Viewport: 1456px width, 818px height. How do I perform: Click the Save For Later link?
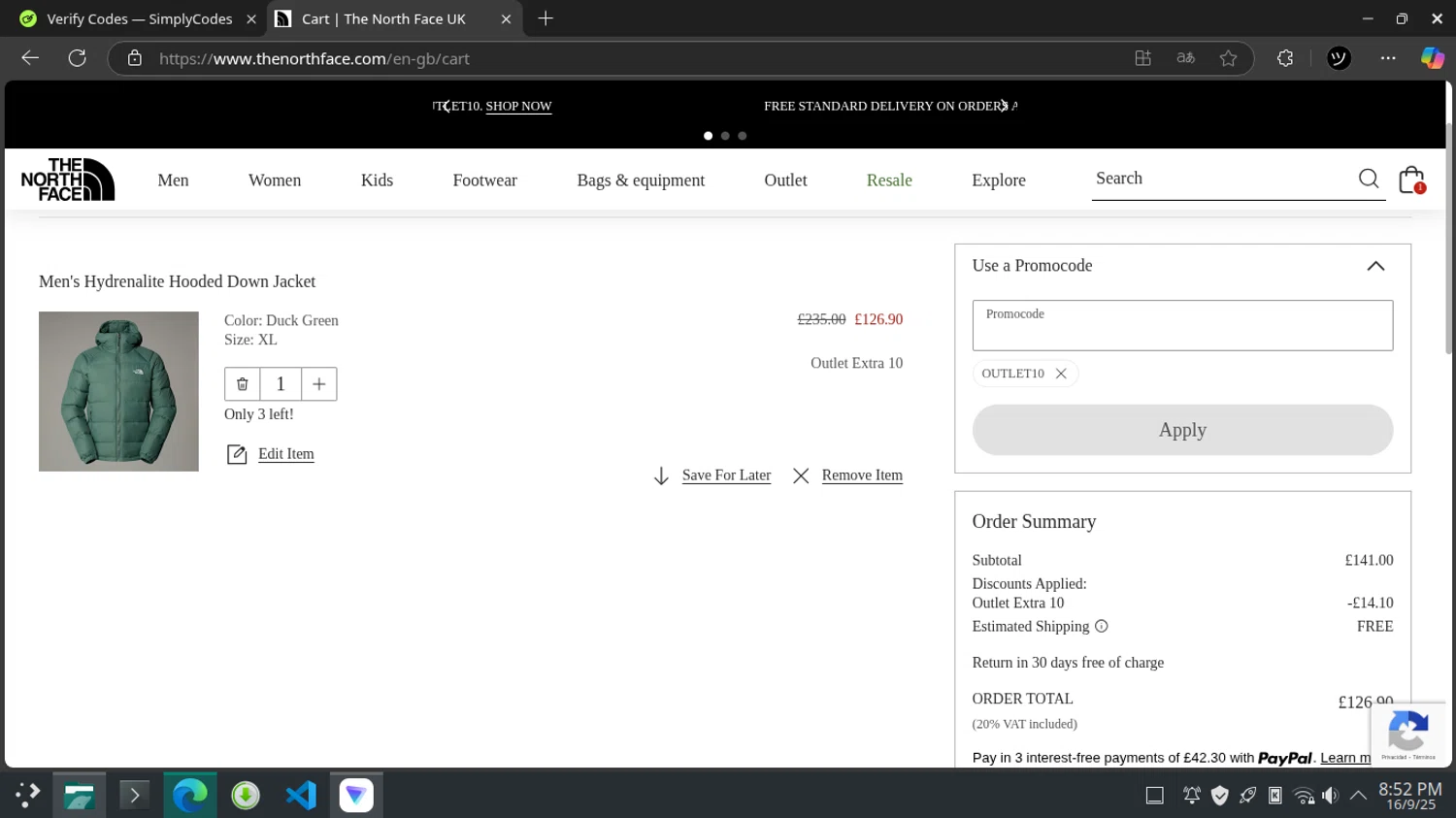[726, 475]
